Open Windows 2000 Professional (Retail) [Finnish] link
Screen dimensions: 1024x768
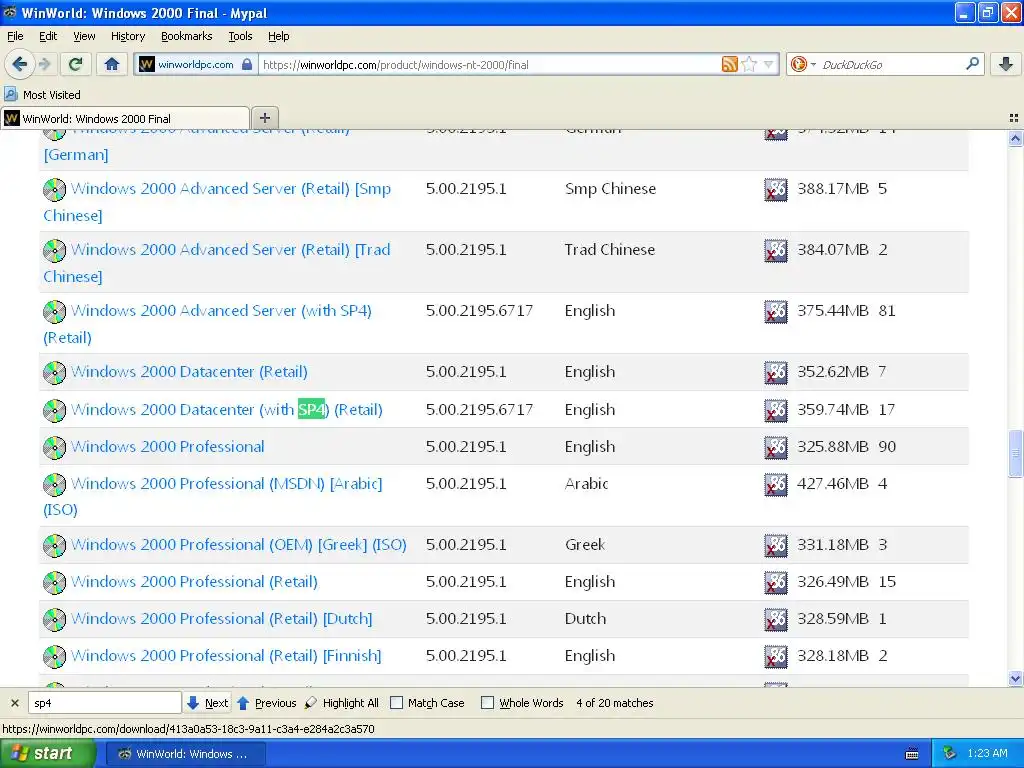point(226,656)
